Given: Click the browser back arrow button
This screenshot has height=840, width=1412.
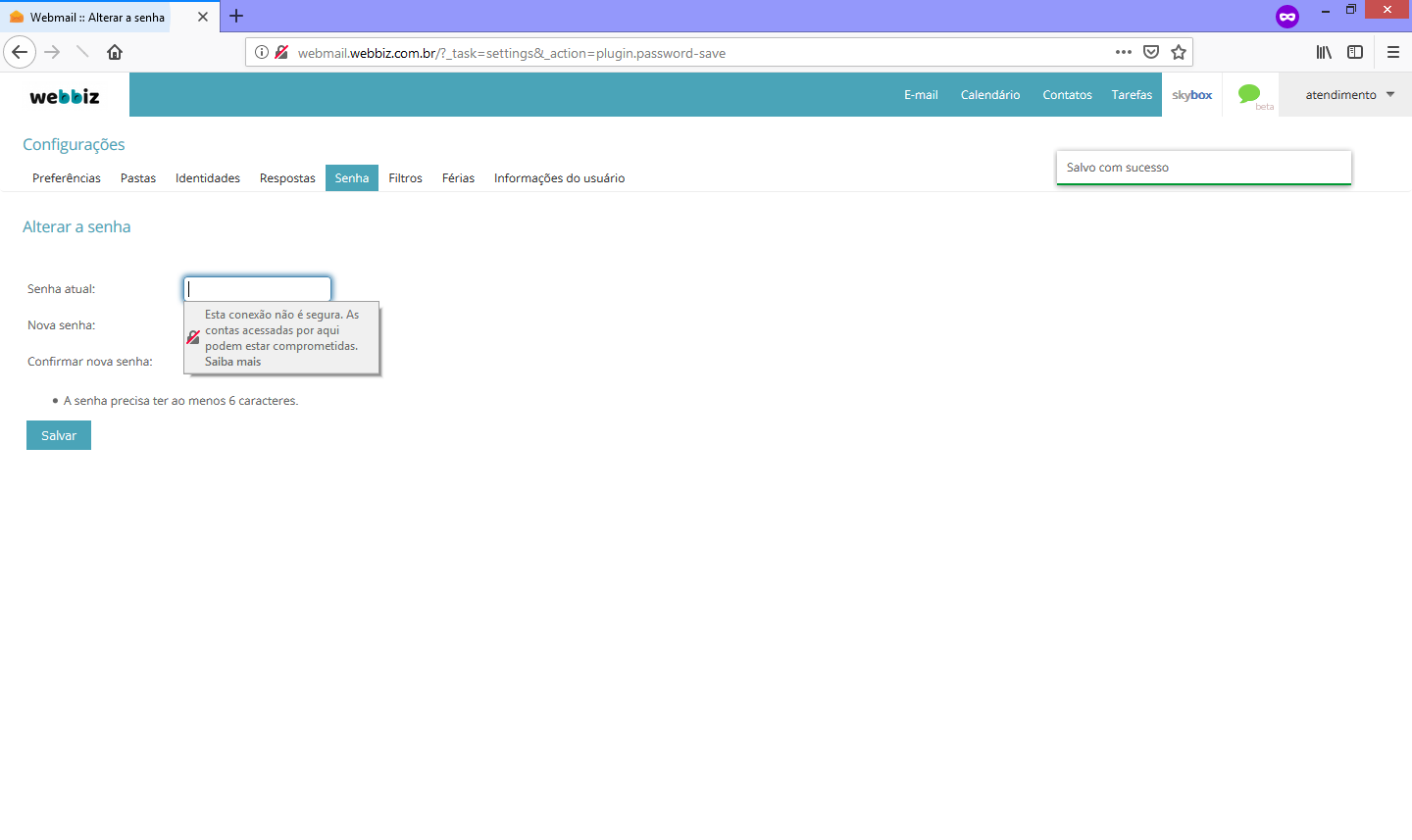Looking at the screenshot, I should click(20, 52).
